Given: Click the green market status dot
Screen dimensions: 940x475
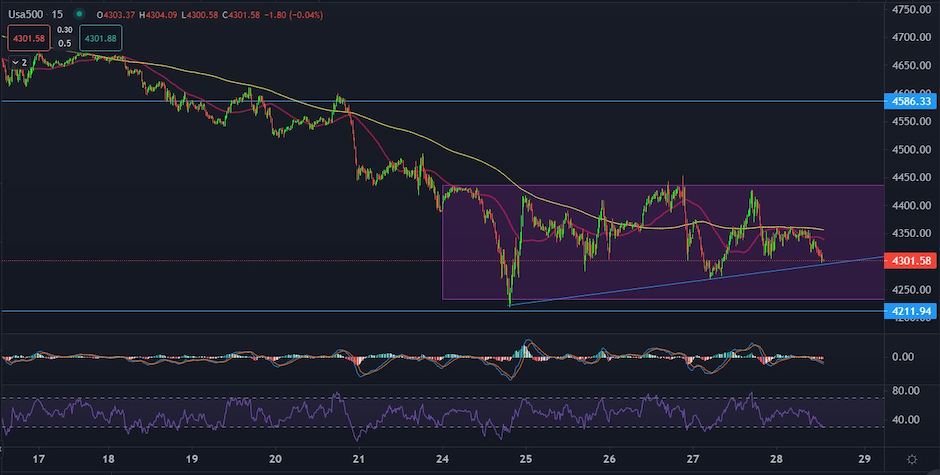Looking at the screenshot, I should [79, 14].
